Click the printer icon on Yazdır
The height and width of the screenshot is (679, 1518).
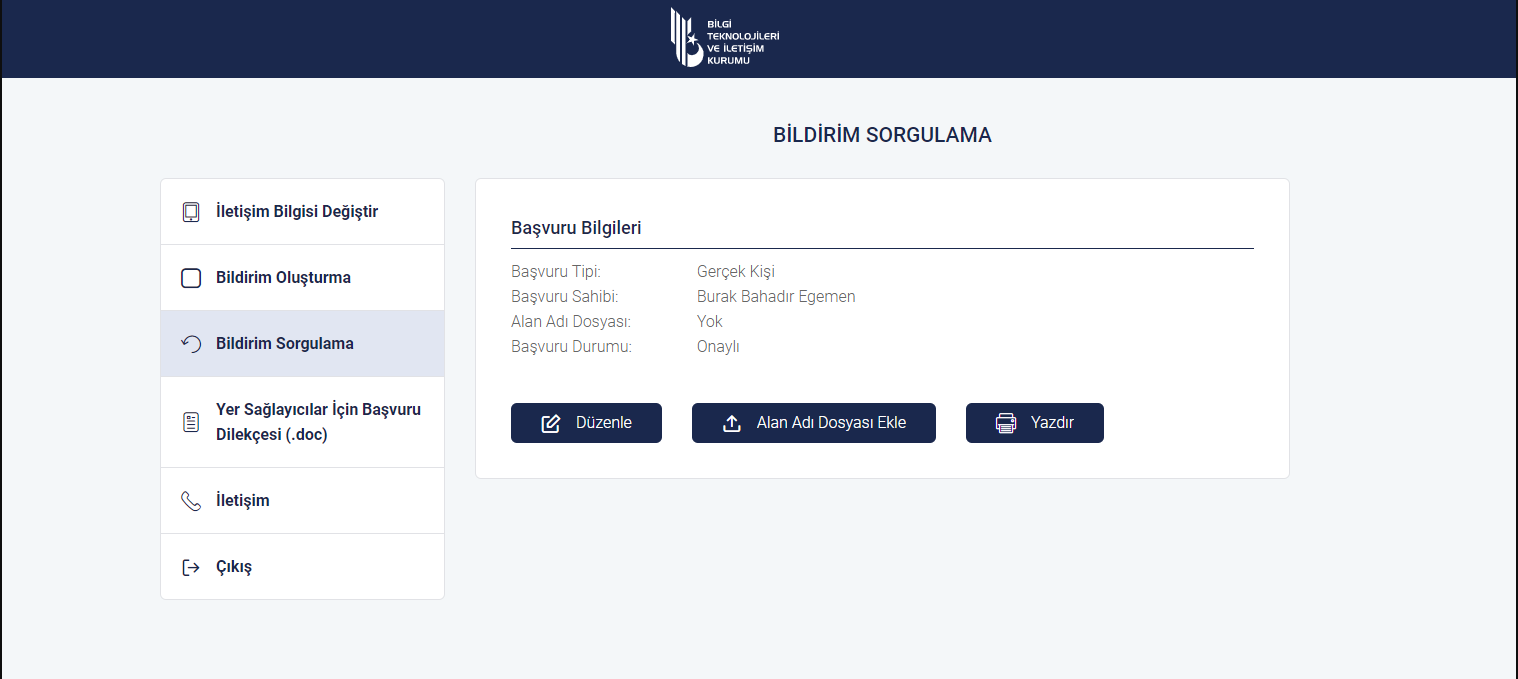pos(1006,423)
